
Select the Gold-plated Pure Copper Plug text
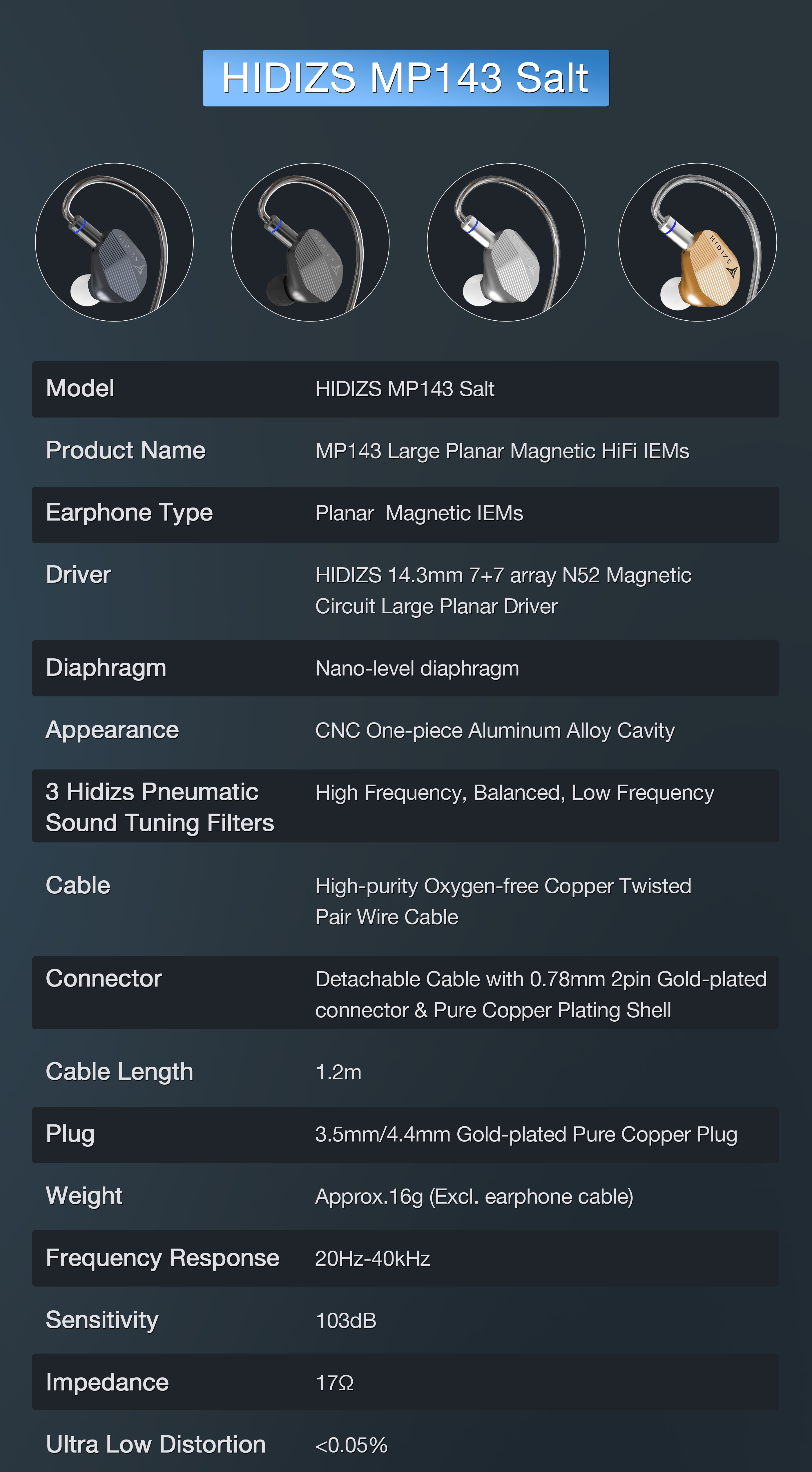pyautogui.click(x=526, y=1134)
